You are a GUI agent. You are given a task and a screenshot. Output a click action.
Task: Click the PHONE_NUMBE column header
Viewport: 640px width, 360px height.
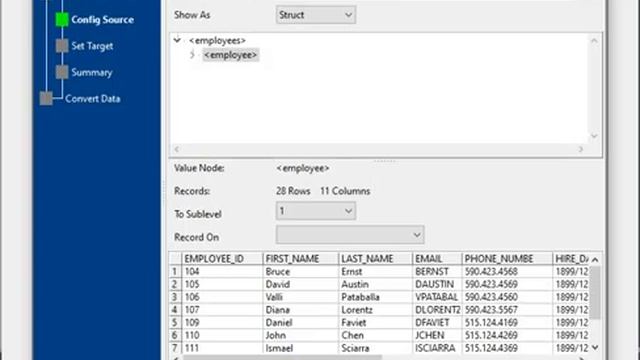[x=507, y=259]
